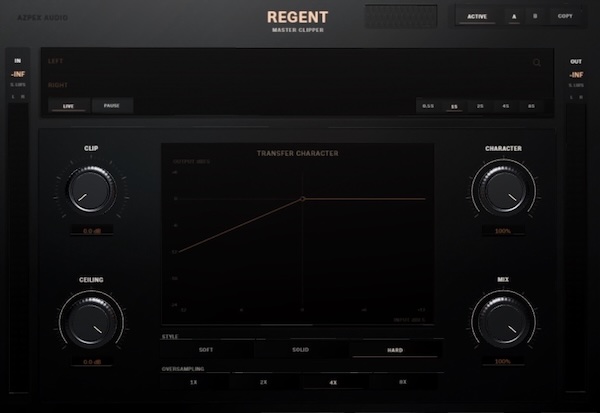Click PAUSE to freeze the waveform
This screenshot has width=600, height=413.
pos(112,105)
